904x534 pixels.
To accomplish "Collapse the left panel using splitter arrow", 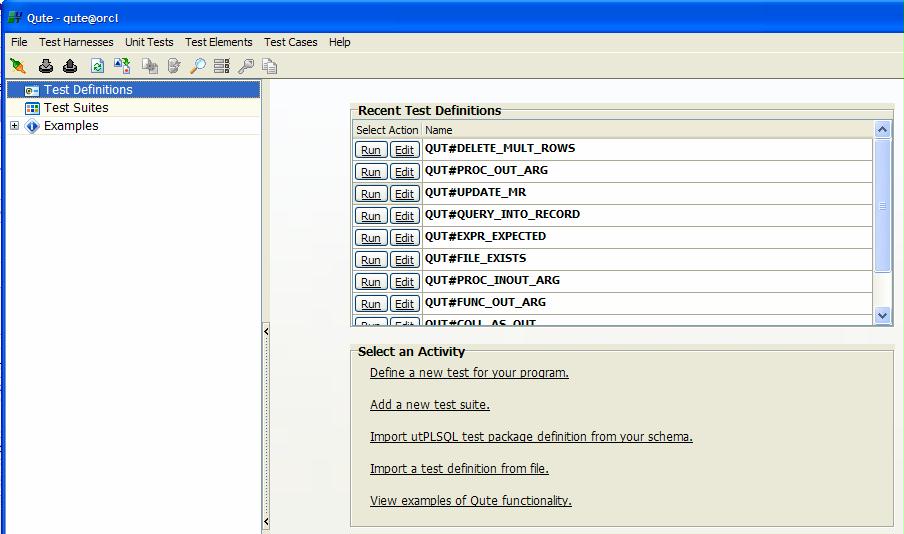I will point(266,330).
